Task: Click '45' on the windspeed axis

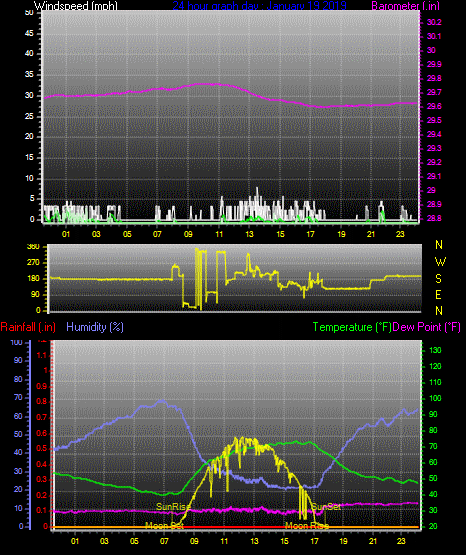Action: point(29,33)
